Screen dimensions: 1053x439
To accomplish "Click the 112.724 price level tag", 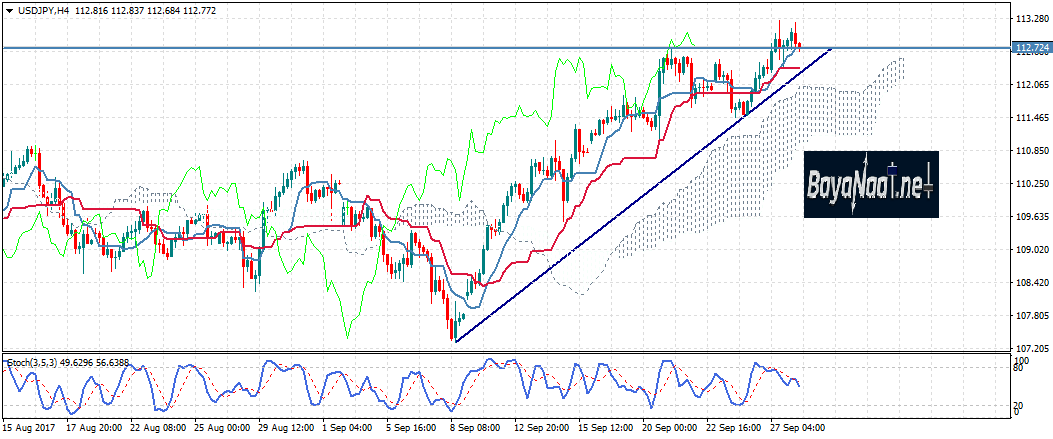I will [1031, 48].
